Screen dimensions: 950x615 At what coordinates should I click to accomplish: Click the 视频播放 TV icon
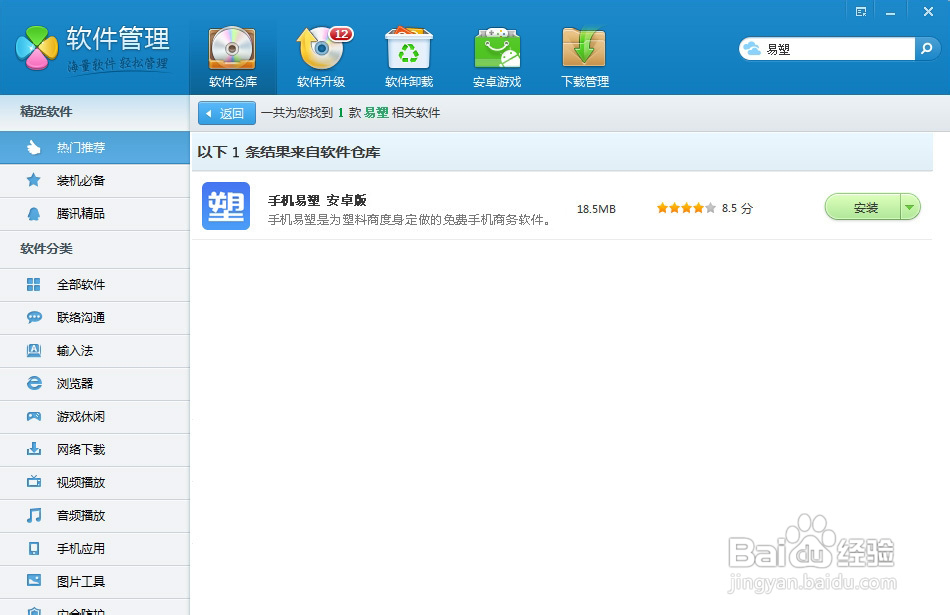(x=34, y=482)
